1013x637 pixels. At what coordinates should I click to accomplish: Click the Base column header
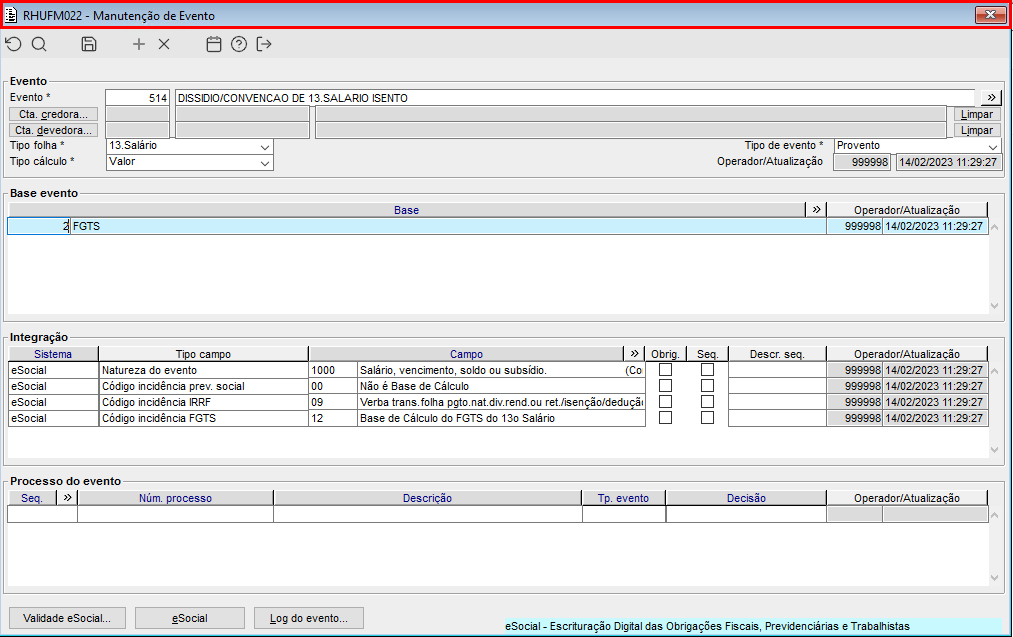tap(407, 210)
